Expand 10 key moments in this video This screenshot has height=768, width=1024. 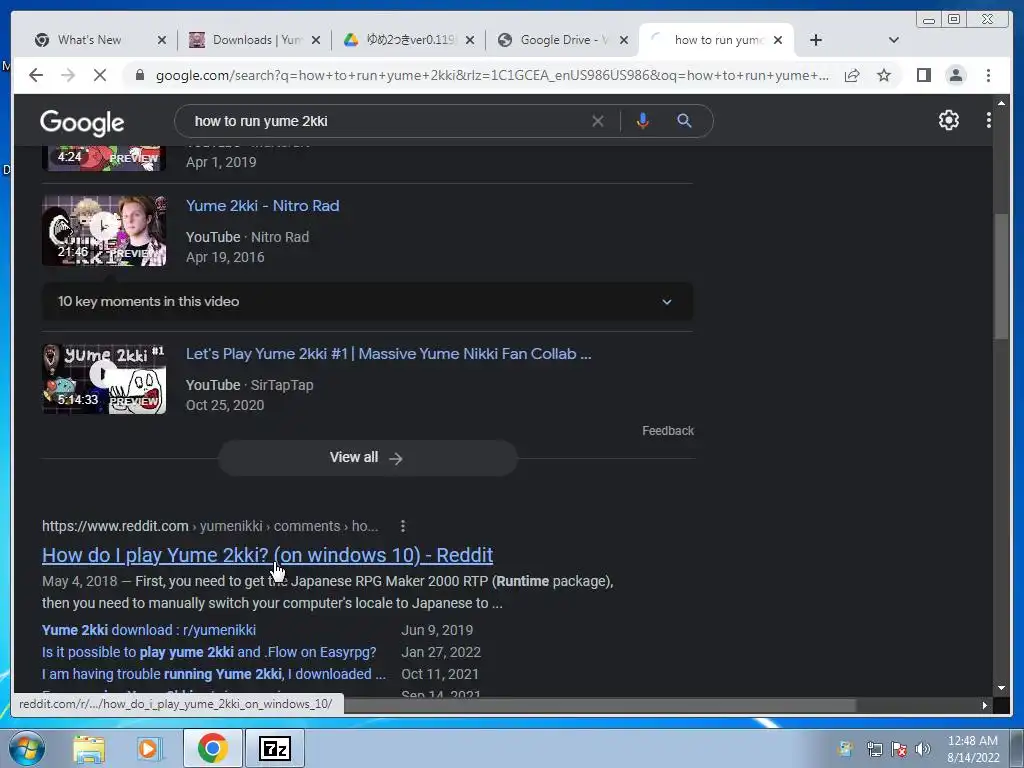coord(367,302)
